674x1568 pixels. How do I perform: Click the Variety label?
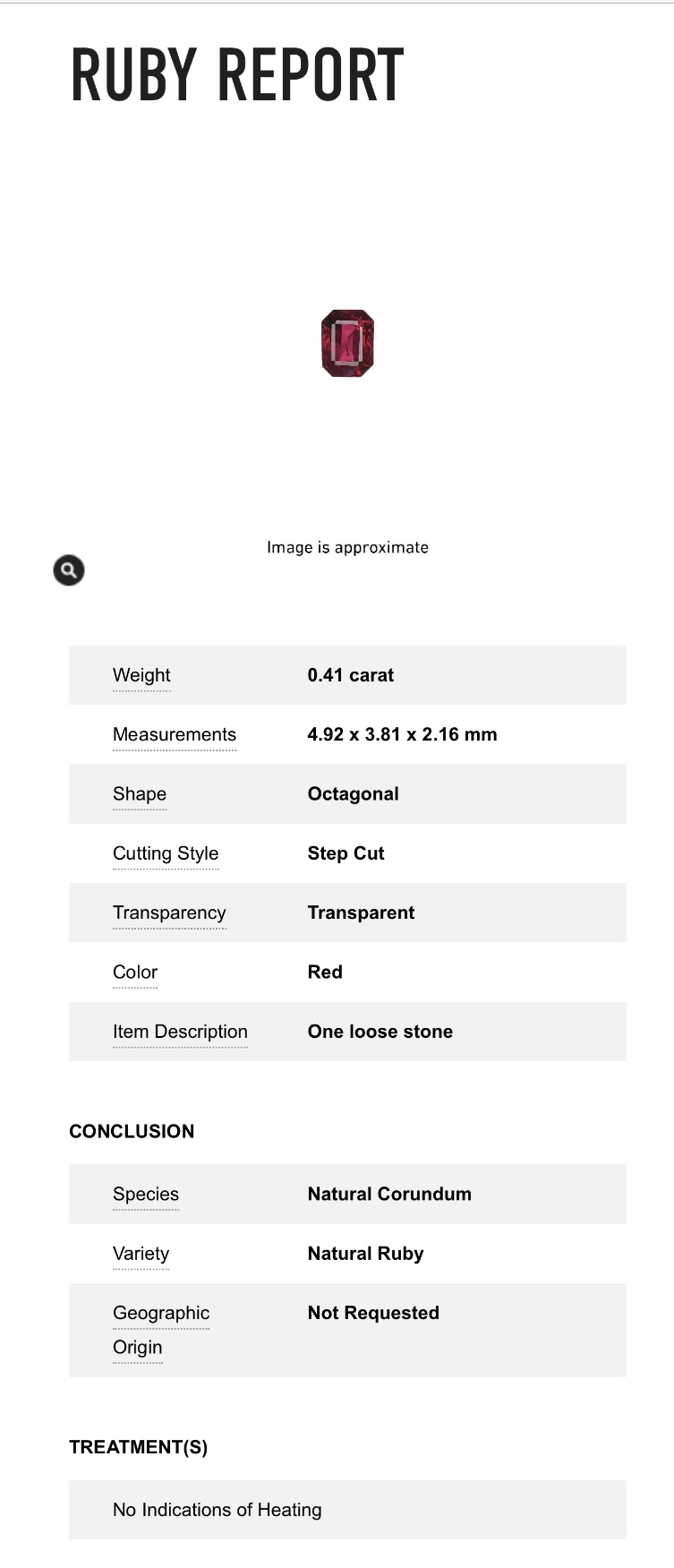pyautogui.click(x=141, y=1254)
